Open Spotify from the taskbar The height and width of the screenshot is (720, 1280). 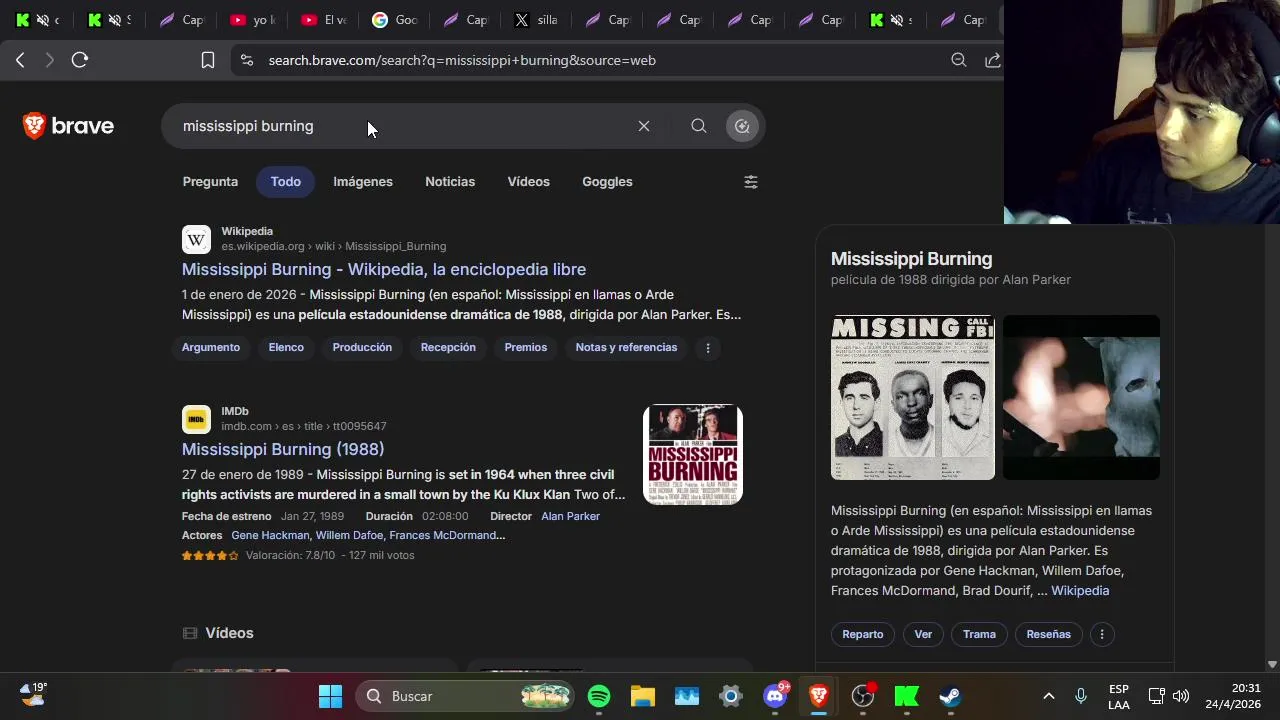[599, 696]
